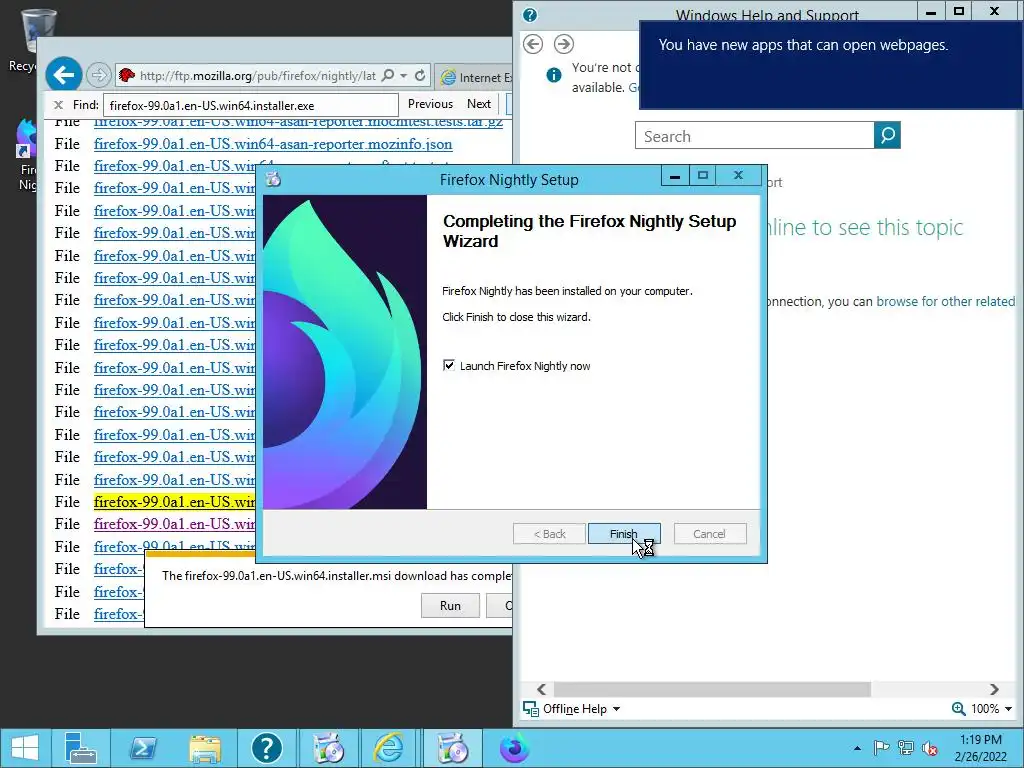Click Run in download notification

pyautogui.click(x=450, y=605)
